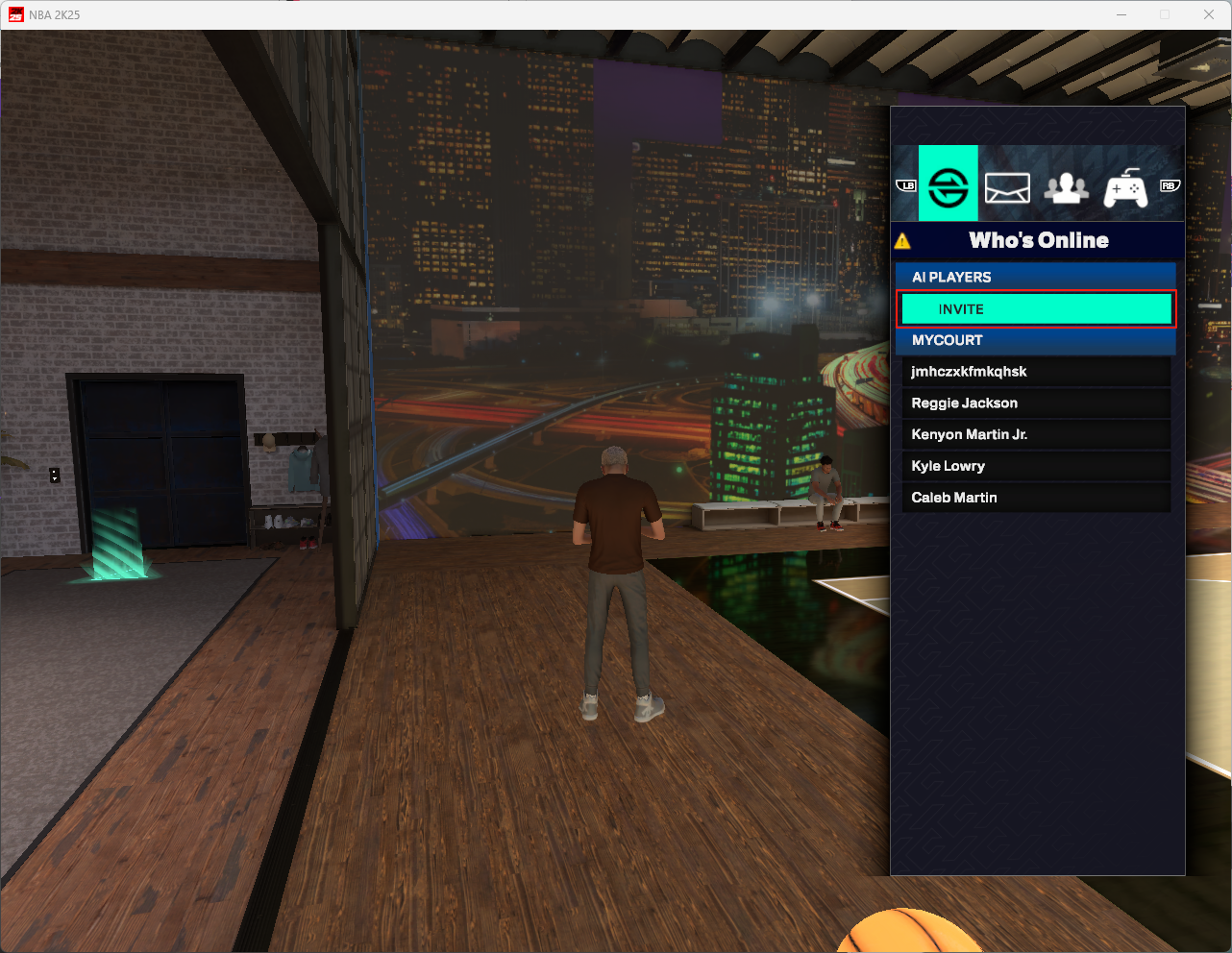Click the AI PLAYERS section header

[x=1036, y=277]
